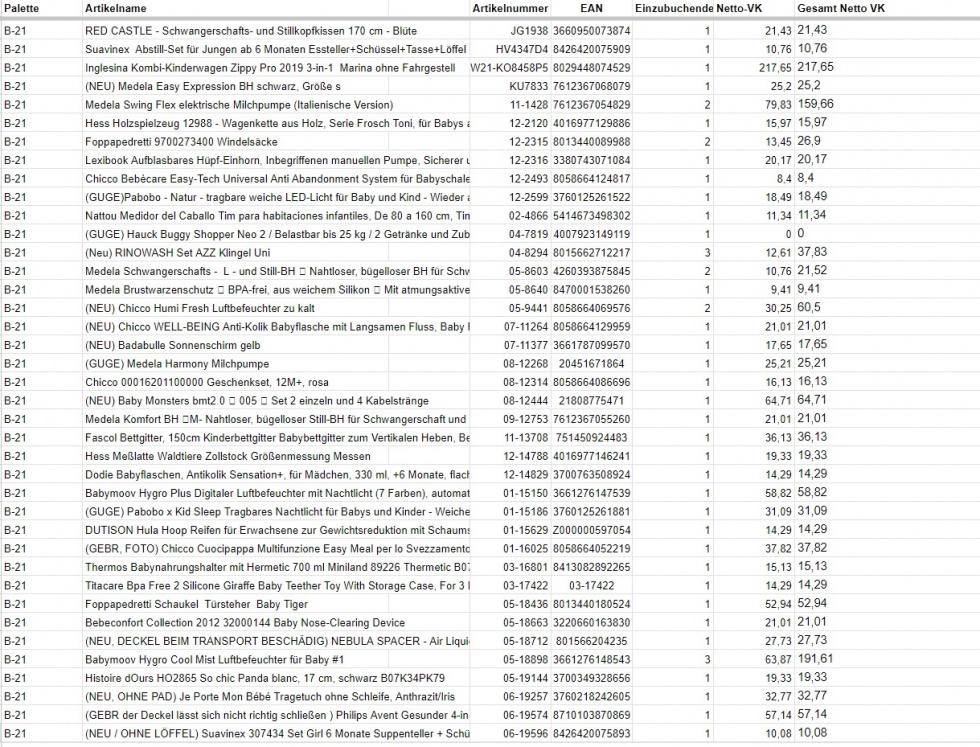Viewport: 980px width, 747px height.
Task: Select the "Gesamt Netto VK" column header
Action: [x=841, y=8]
